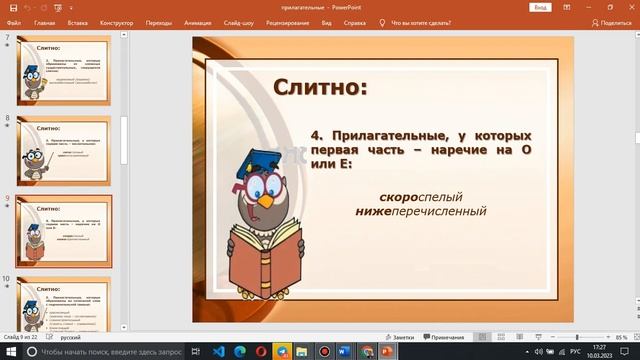This screenshot has width=640, height=360.
Task: Open Microsoft Edge from taskbar
Action: 240,351
